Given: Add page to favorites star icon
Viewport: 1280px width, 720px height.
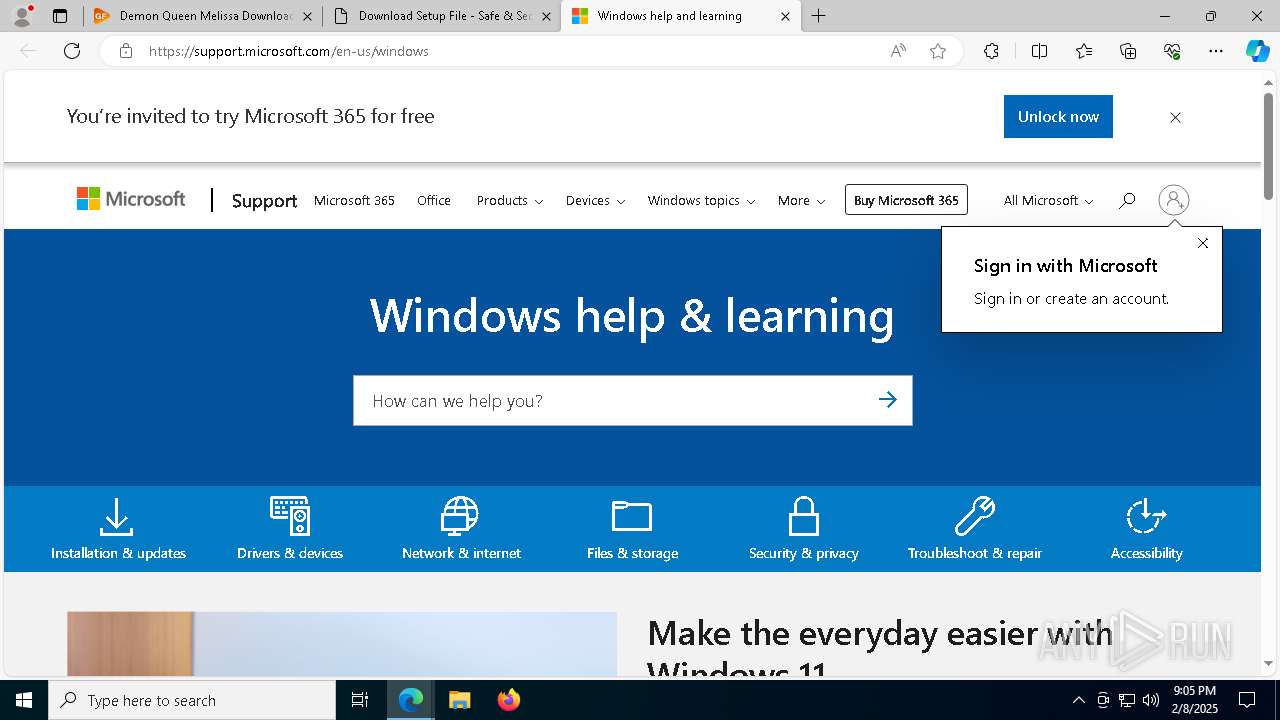Looking at the screenshot, I should coord(938,51).
